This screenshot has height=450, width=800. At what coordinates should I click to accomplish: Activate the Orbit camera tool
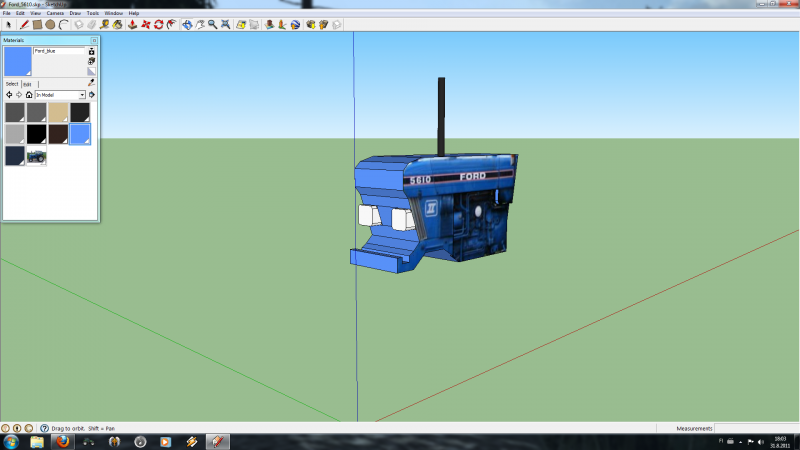tap(187, 24)
